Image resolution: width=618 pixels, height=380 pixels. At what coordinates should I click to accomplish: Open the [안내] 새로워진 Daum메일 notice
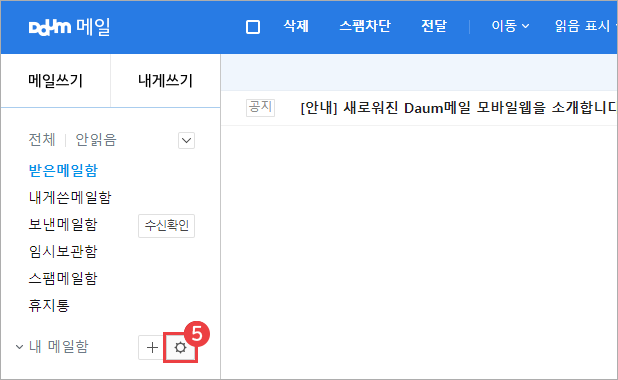458,108
